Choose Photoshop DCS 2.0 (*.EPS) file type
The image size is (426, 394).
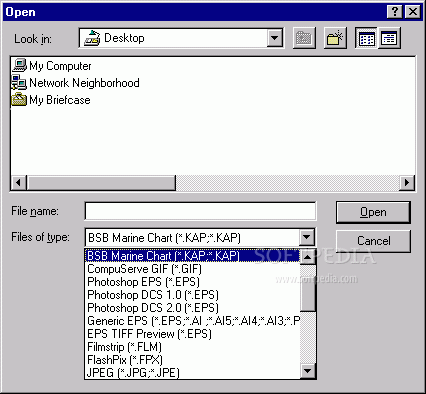[193, 308]
